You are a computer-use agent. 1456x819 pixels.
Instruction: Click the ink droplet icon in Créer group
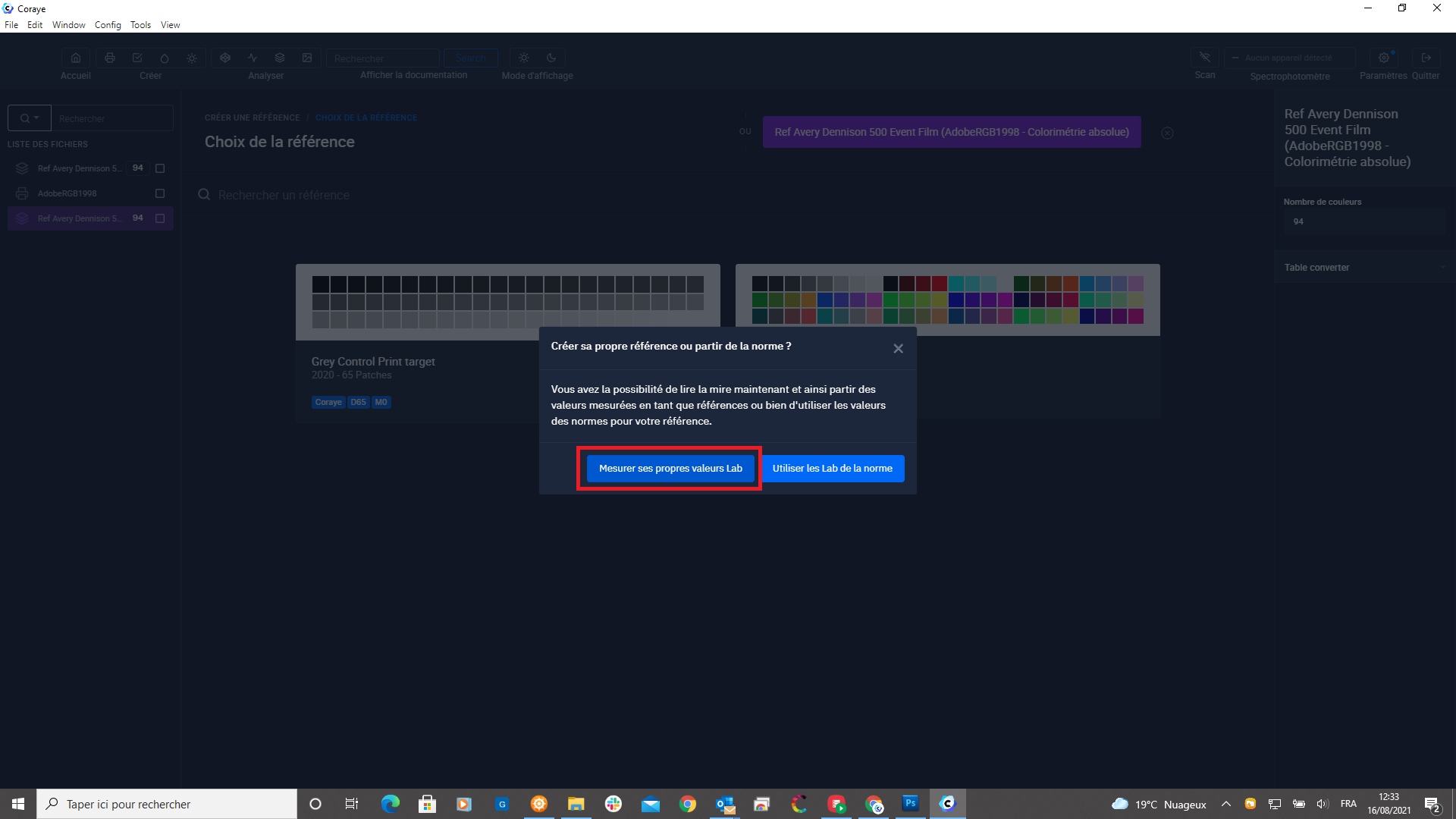[x=165, y=58]
